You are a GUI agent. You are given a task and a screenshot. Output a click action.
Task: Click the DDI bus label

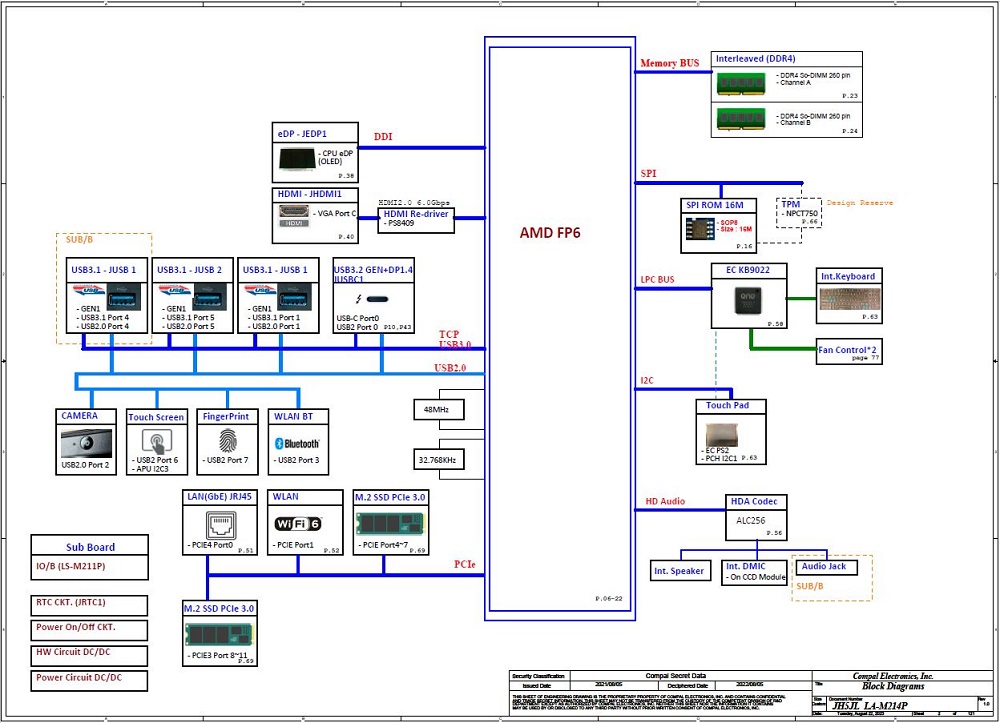tap(383, 136)
